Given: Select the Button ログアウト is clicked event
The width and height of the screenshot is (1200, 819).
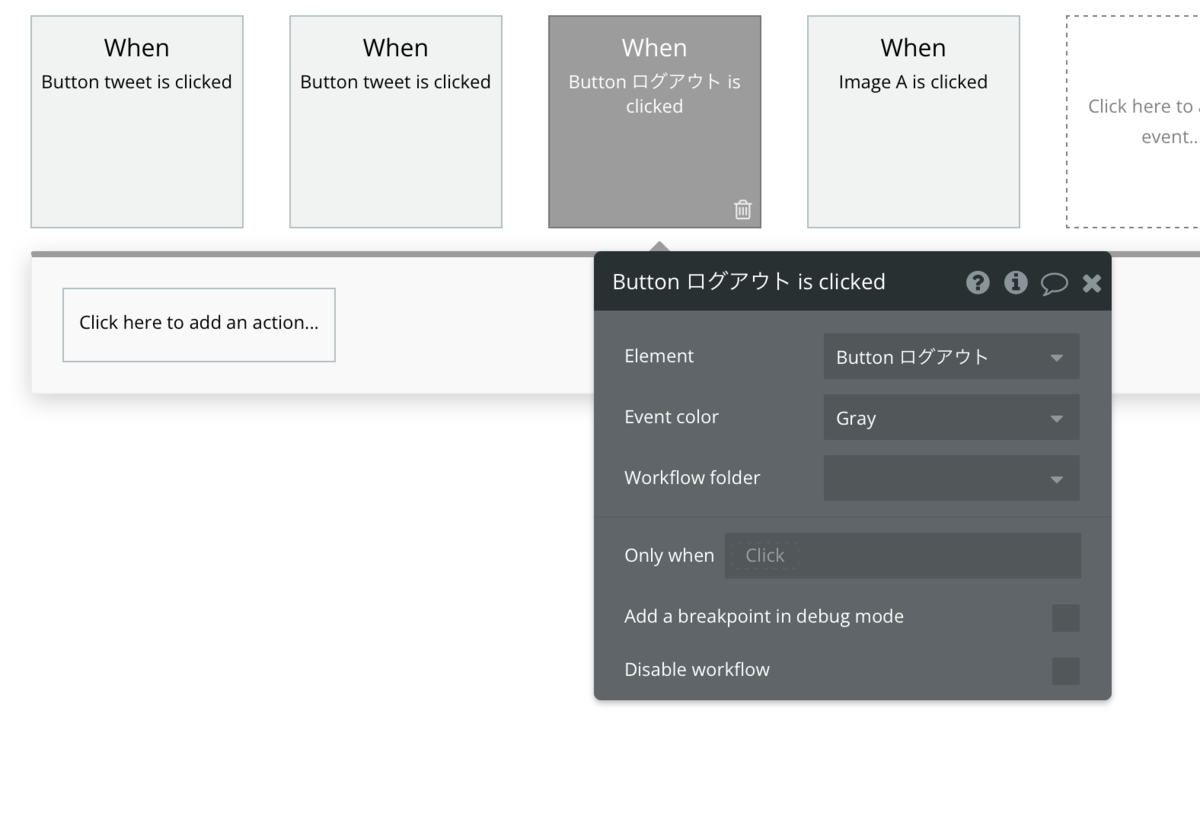Looking at the screenshot, I should click(654, 121).
